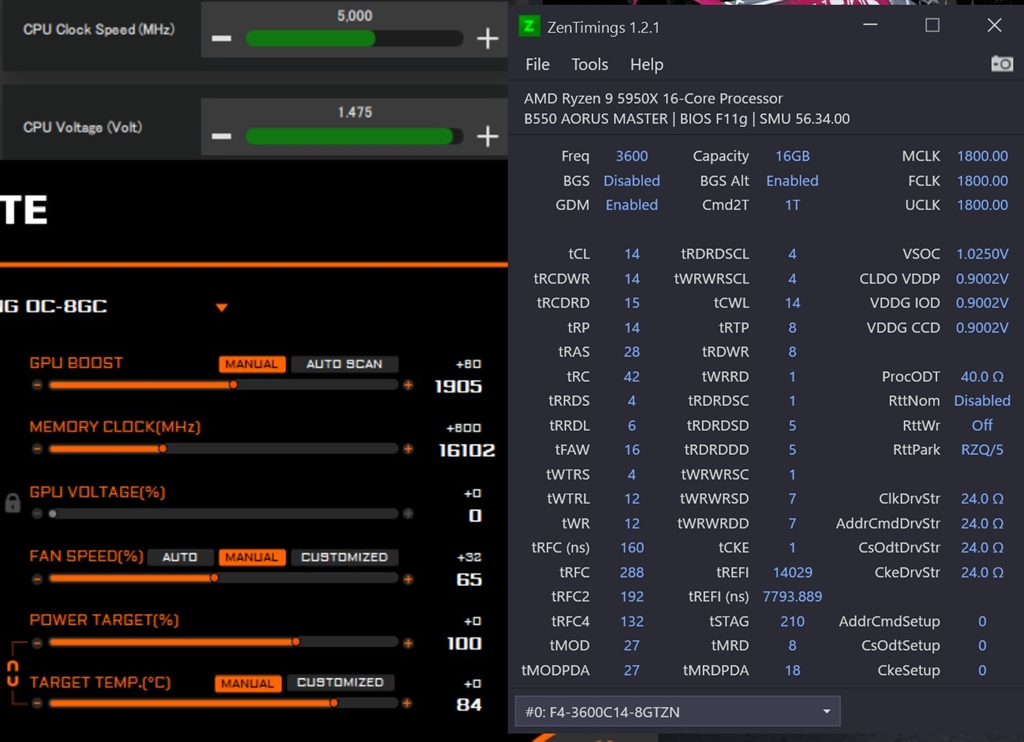Viewport: 1024px width, 742px height.
Task: Click the ZenTimings green Z logo
Action: (529, 27)
